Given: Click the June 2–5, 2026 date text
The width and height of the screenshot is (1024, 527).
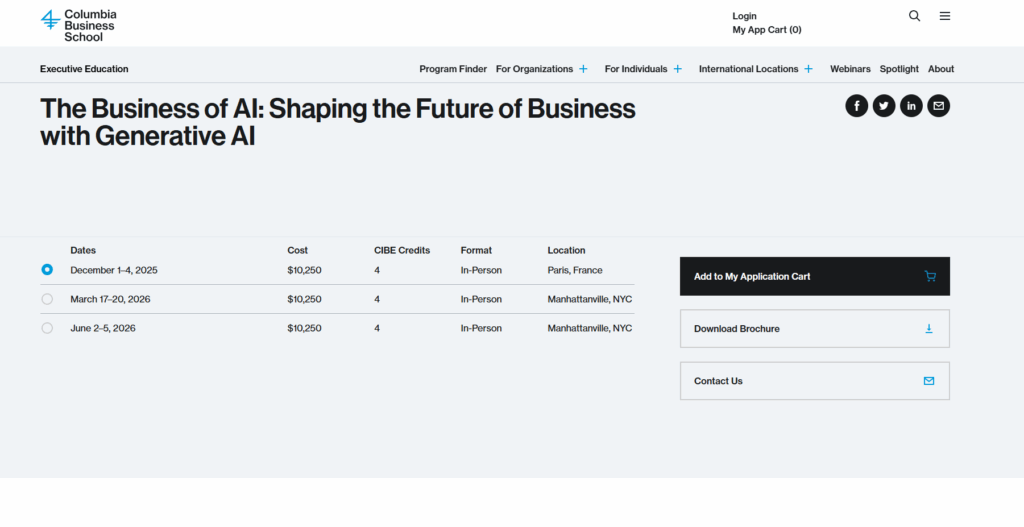Looking at the screenshot, I should tap(103, 328).
